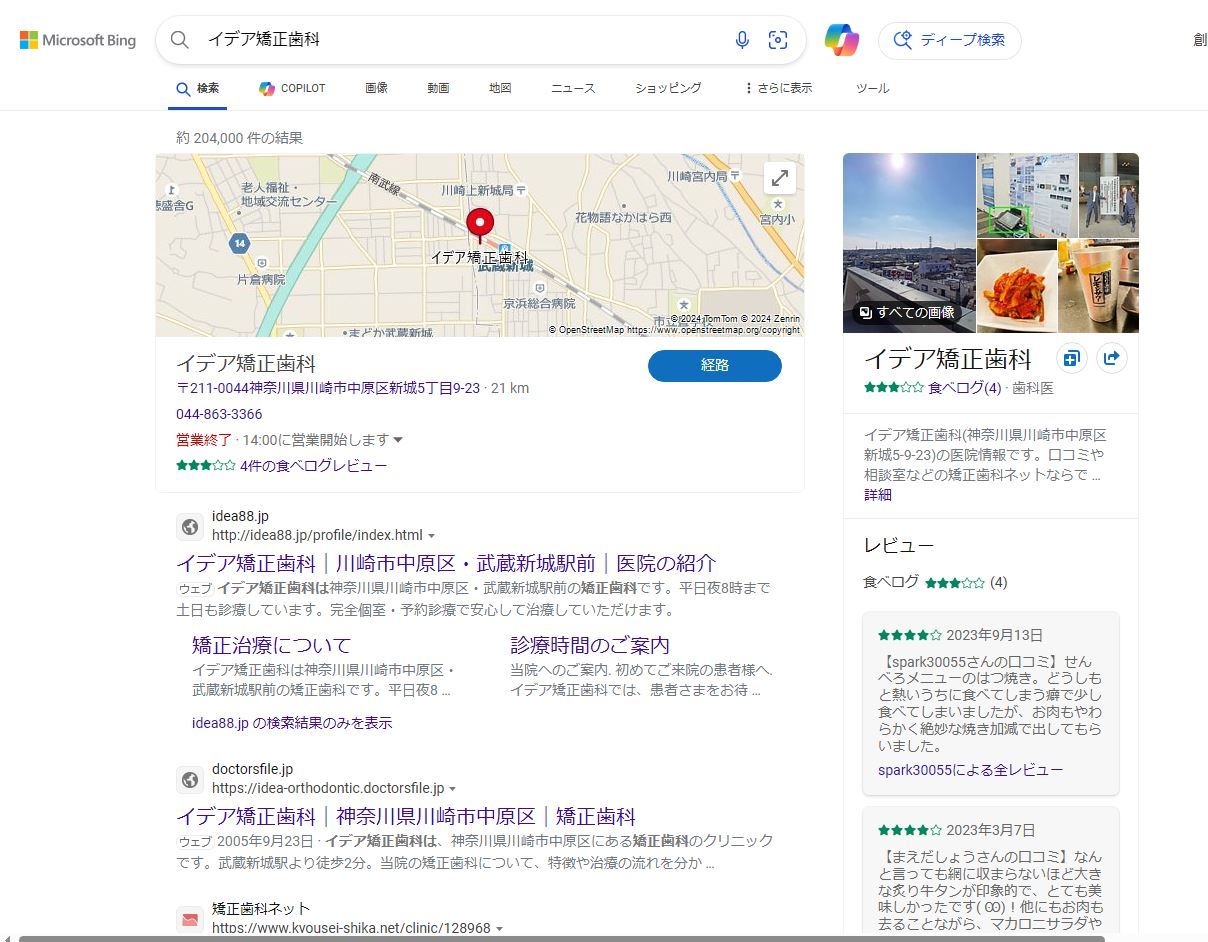Click the red kimchi dish photo thumbnail

[1016, 286]
